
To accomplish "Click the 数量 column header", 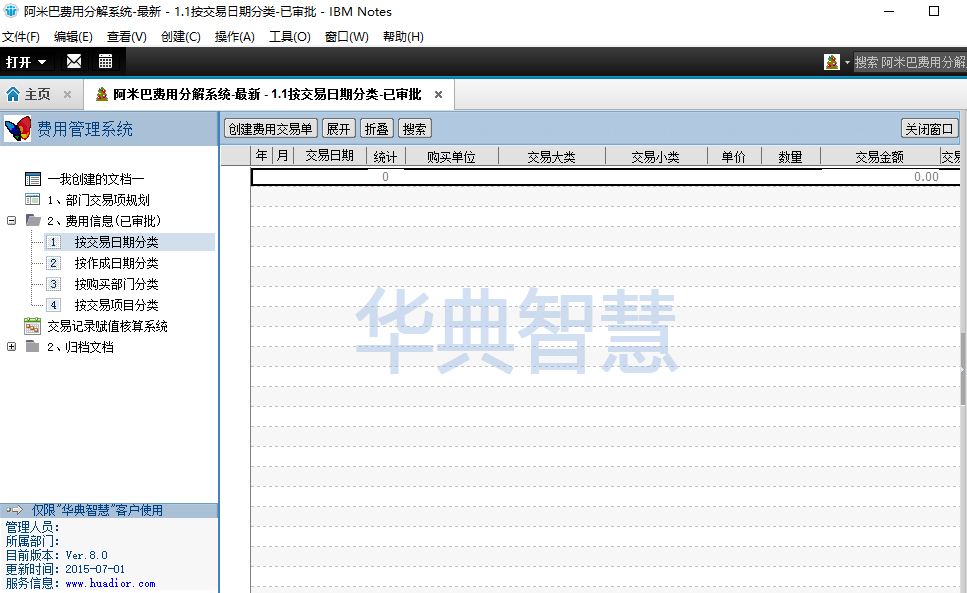I will pos(791,156).
